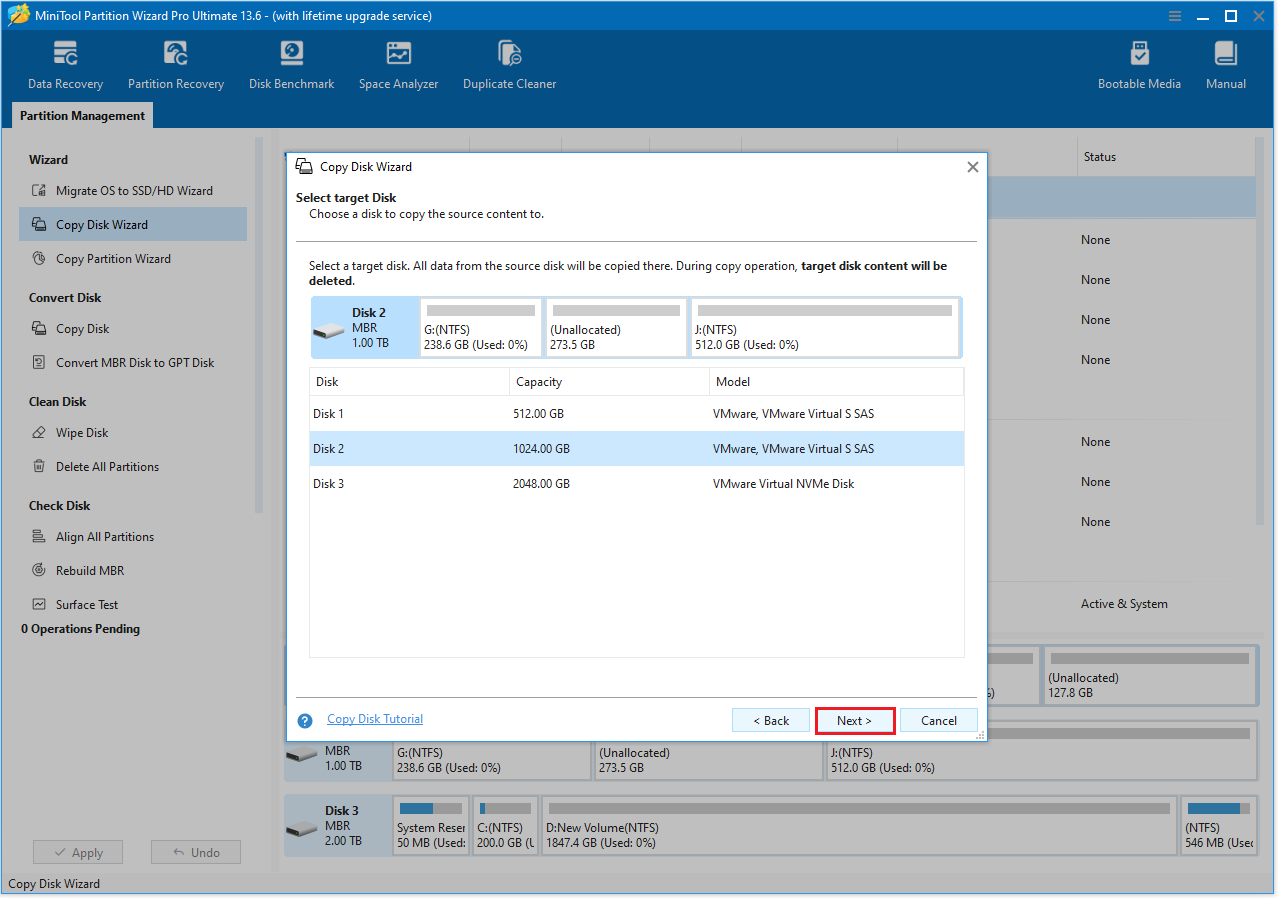
Task: Click the Next button
Action: (x=854, y=721)
